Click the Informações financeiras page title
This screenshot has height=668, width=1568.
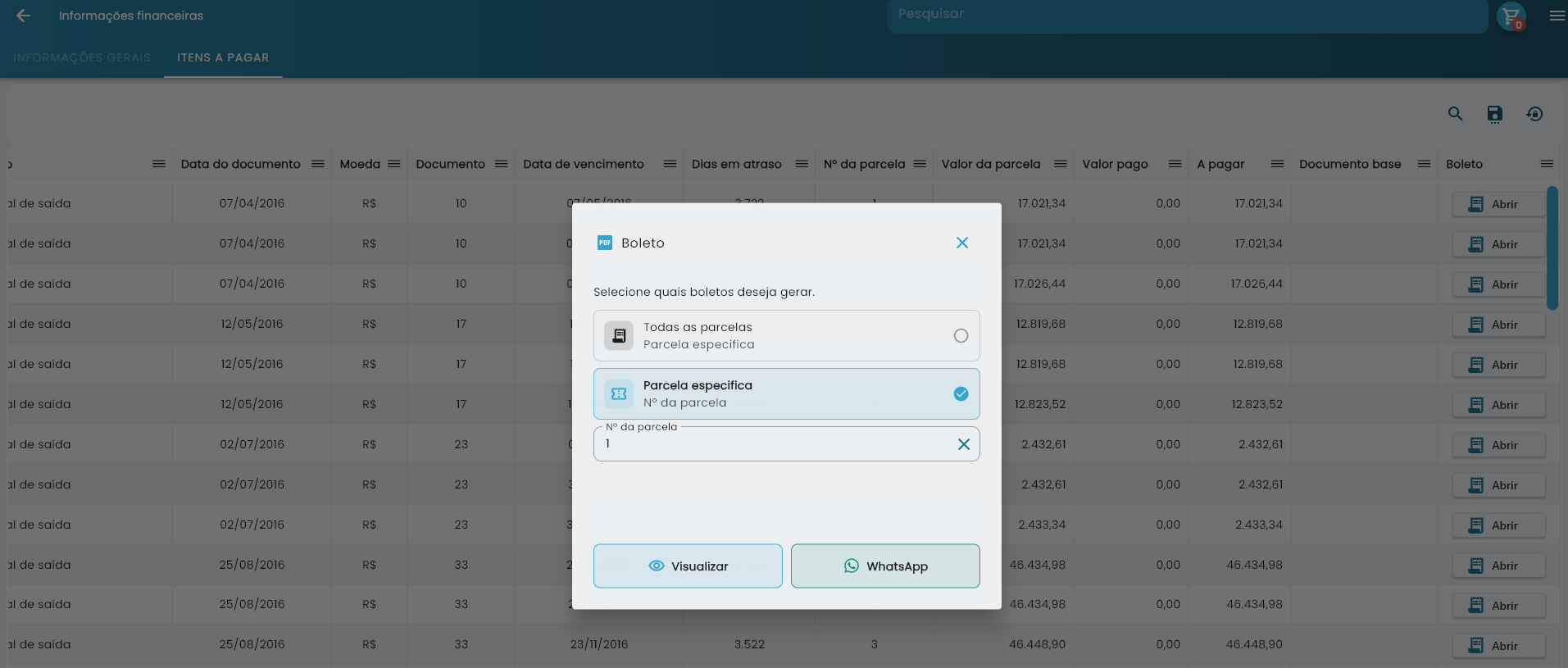pyautogui.click(x=131, y=16)
